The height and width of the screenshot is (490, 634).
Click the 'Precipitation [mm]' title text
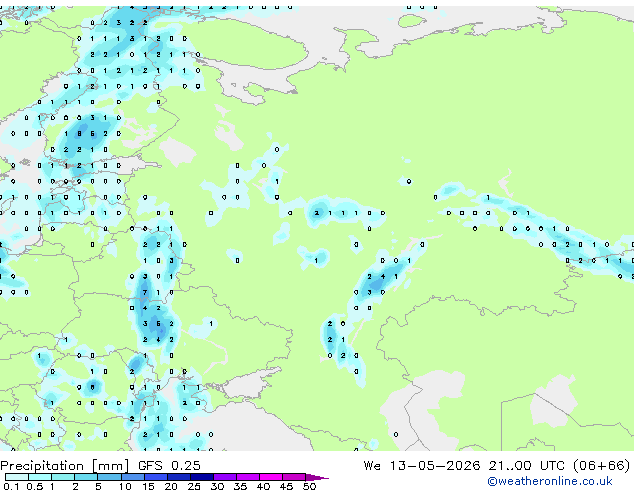pos(64,466)
